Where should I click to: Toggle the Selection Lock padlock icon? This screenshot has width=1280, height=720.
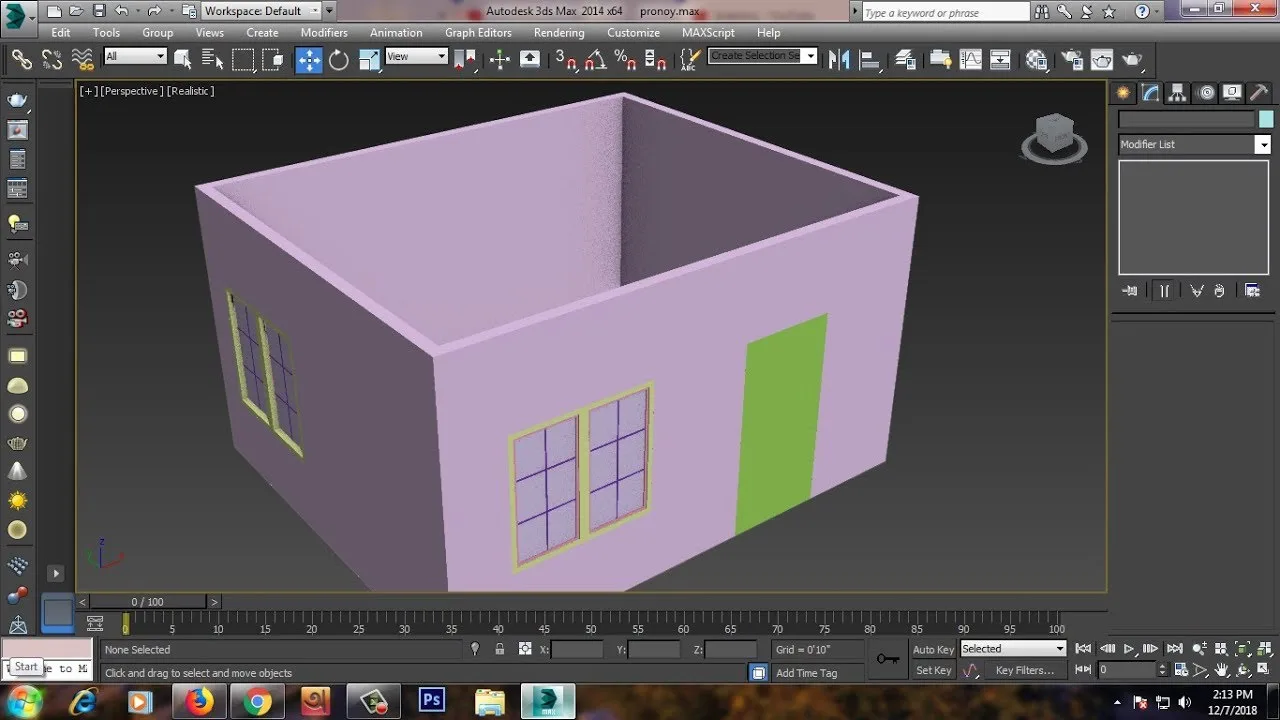coord(500,649)
